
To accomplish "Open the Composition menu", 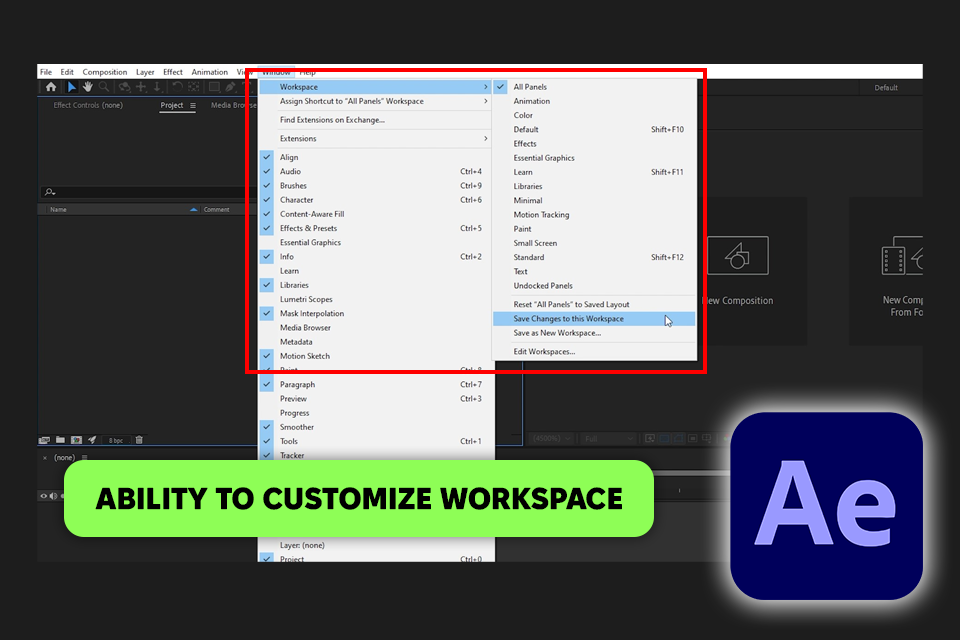I will tap(105, 72).
